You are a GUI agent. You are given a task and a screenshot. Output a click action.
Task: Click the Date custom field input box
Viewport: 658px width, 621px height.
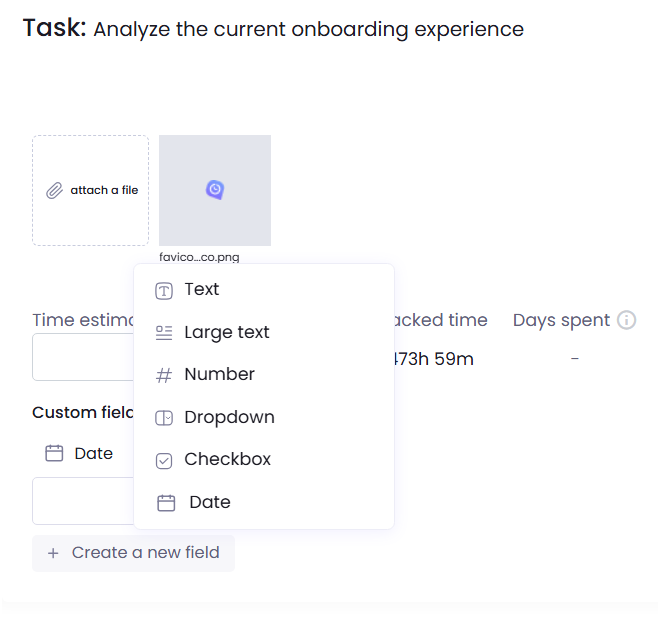pos(82,501)
